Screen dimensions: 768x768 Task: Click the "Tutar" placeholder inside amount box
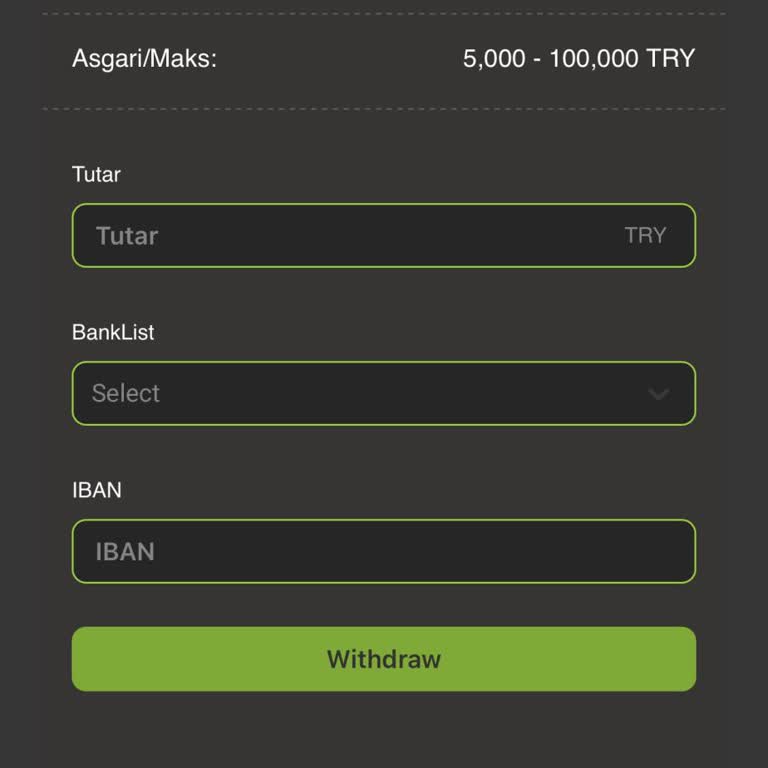127,236
